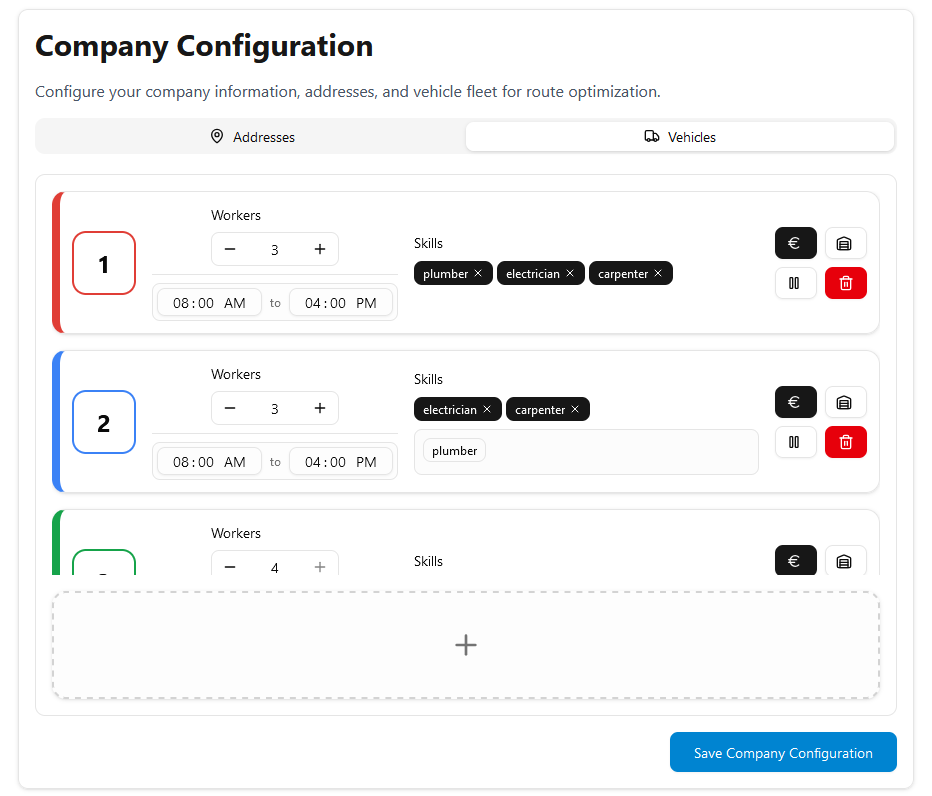Pause vehicle 1 using the pause icon
The image size is (932, 796).
pos(795,283)
